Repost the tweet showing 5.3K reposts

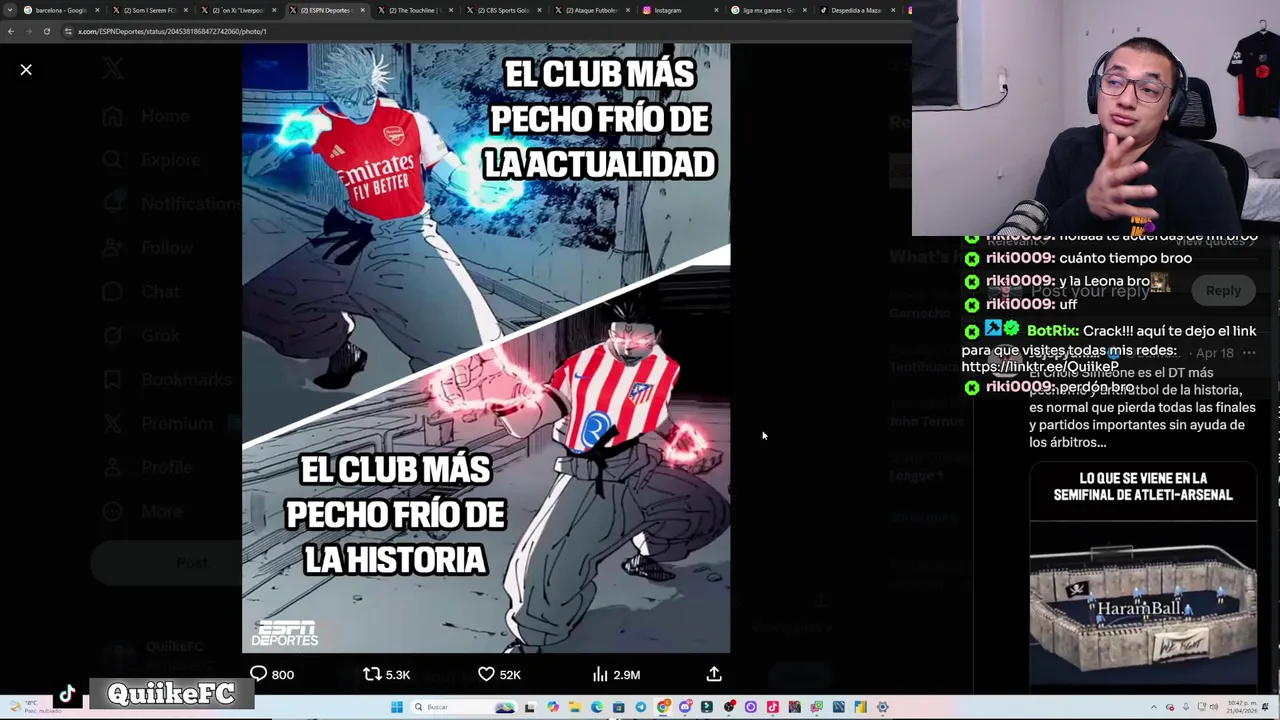coord(386,674)
